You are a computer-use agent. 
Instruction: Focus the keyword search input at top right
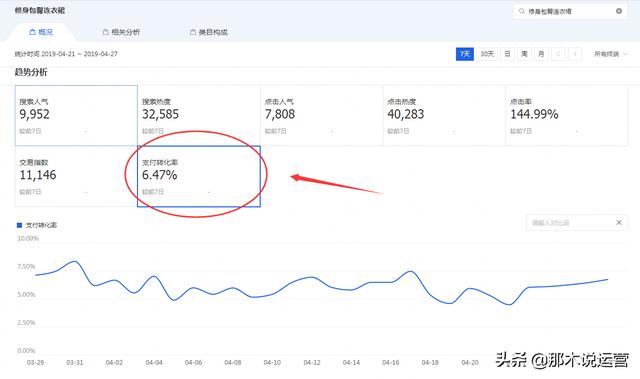(x=570, y=11)
